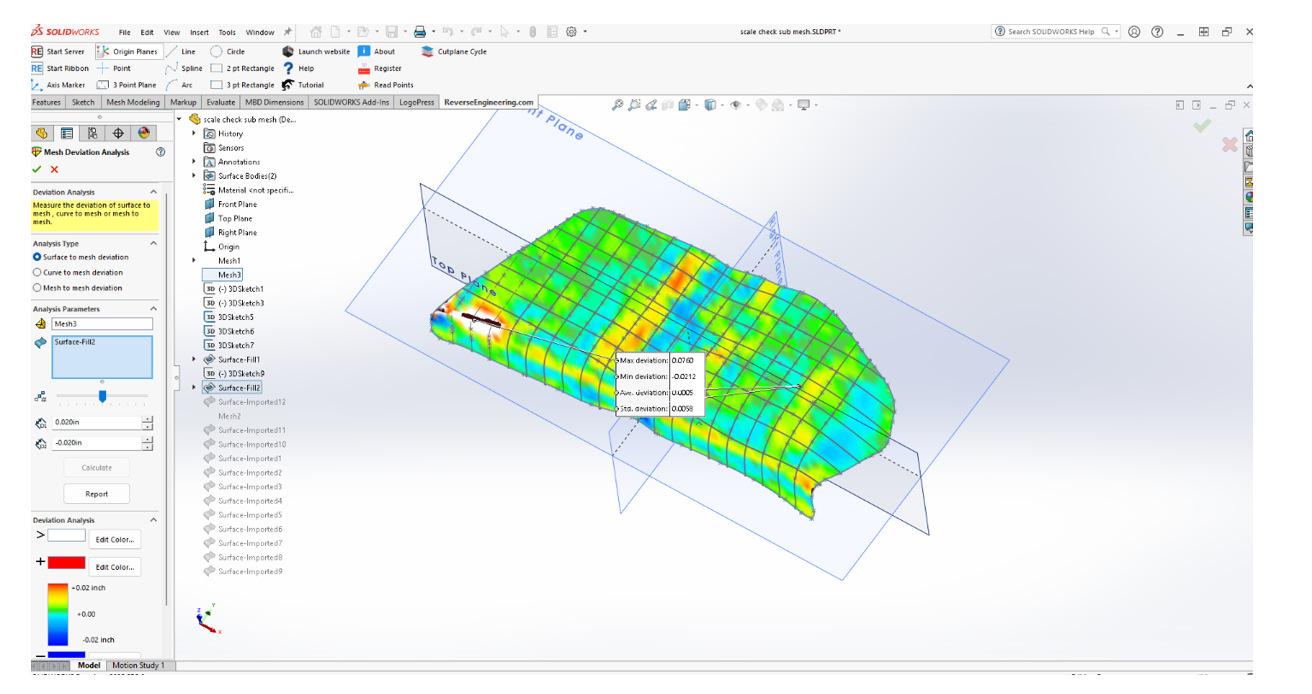Switch to the Evaluate tab
This screenshot has width=1312, height=694.
(221, 102)
